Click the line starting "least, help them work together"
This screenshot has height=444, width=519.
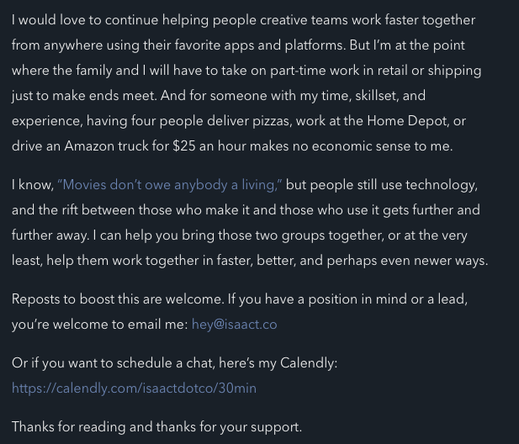[x=250, y=261]
